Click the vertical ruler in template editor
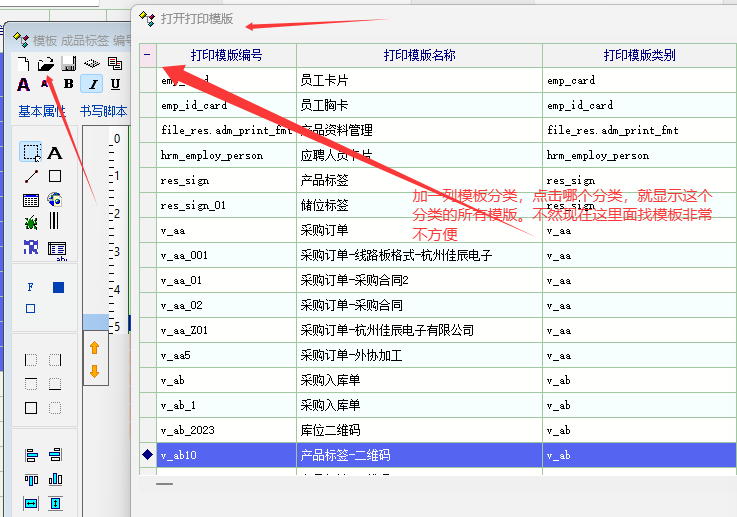Image resolution: width=737 pixels, height=517 pixels. point(116,230)
